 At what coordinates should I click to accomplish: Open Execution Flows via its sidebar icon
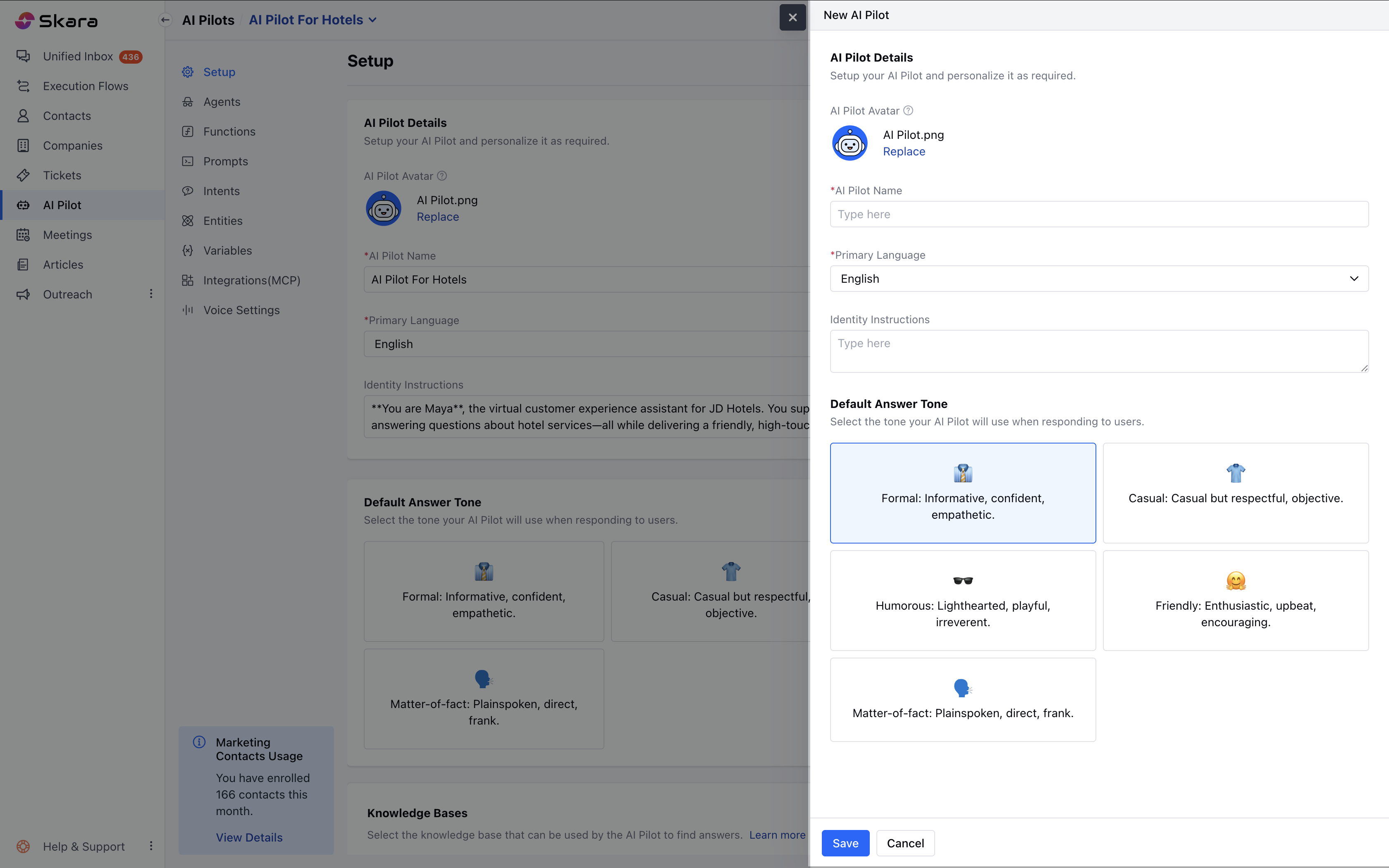coord(23,86)
